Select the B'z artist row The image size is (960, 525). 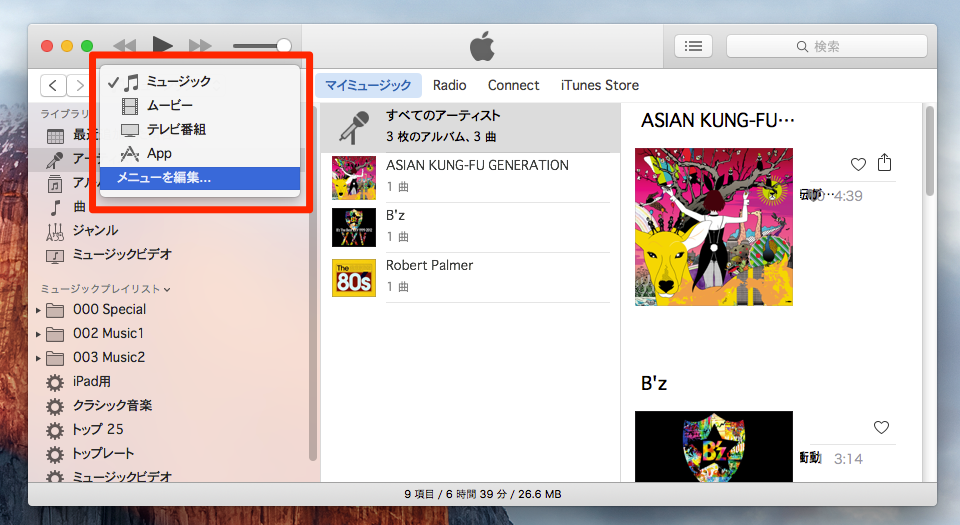click(470, 228)
